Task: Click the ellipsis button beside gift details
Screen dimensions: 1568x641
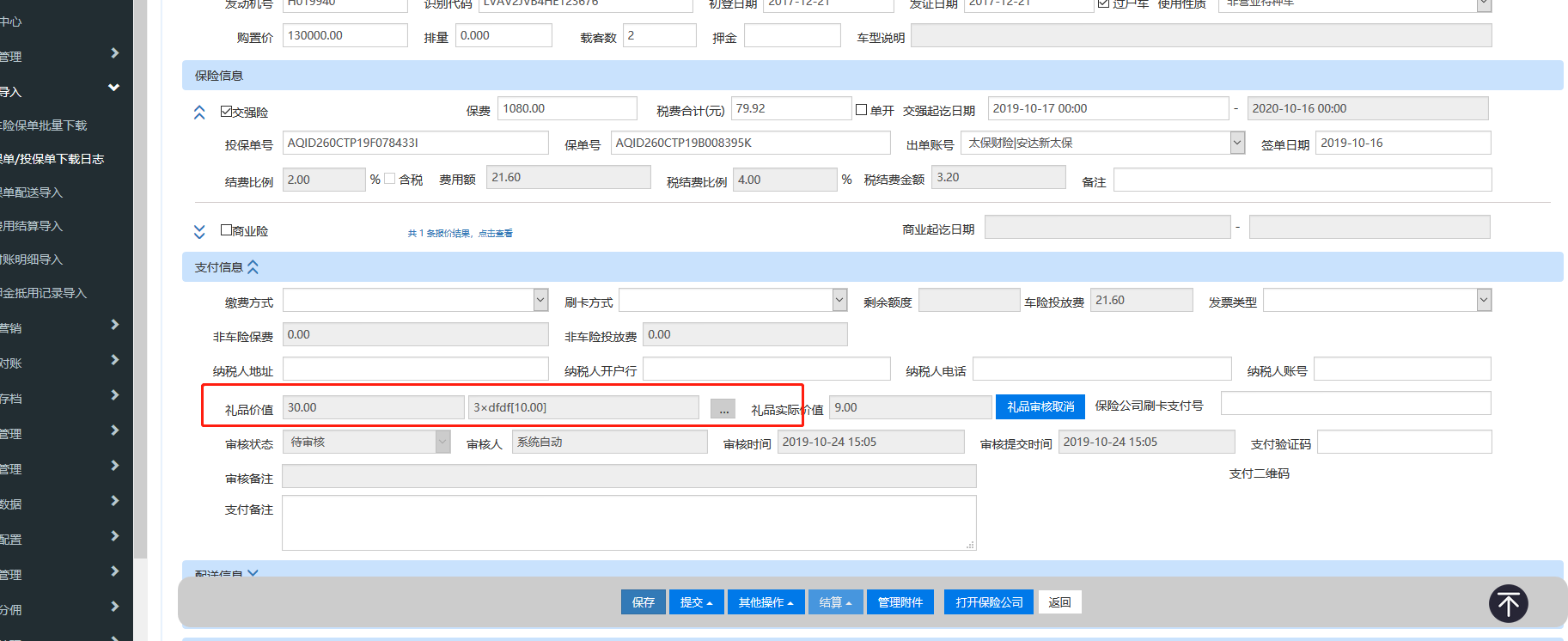Action: 723,409
